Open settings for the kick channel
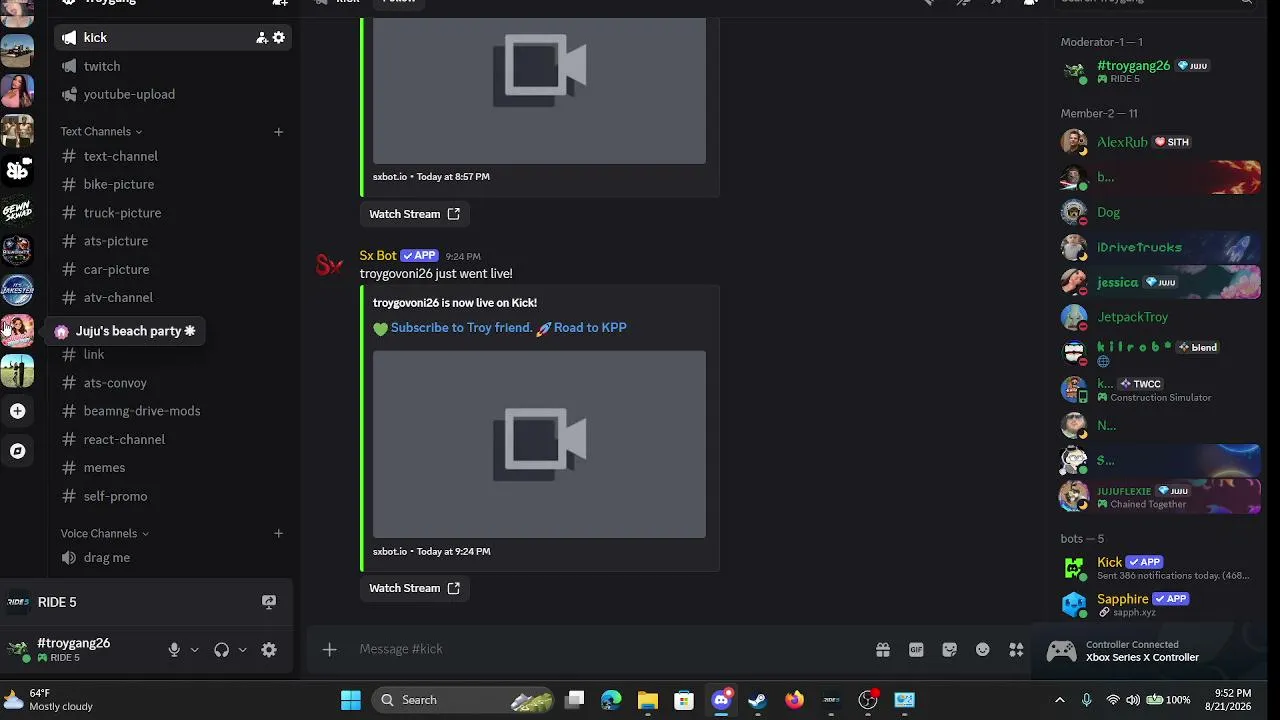Screen dimensions: 1280x720 [x=279, y=38]
